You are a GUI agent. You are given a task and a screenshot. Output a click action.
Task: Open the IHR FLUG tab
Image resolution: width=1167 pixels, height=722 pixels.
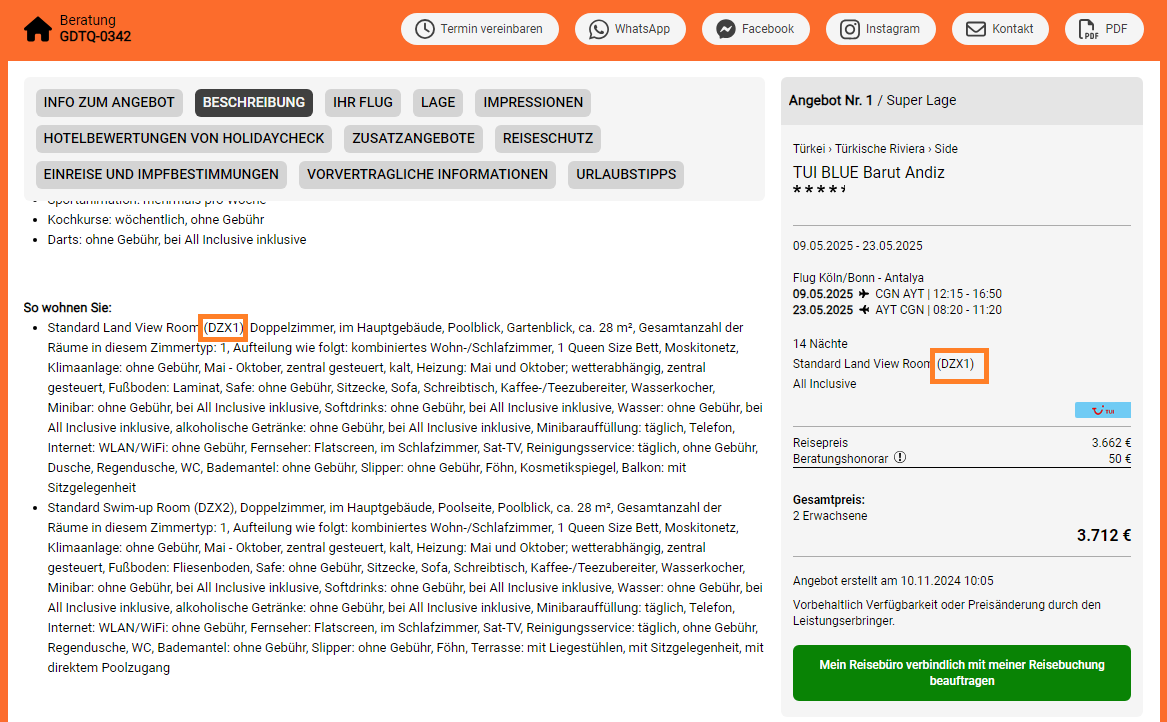(x=363, y=103)
